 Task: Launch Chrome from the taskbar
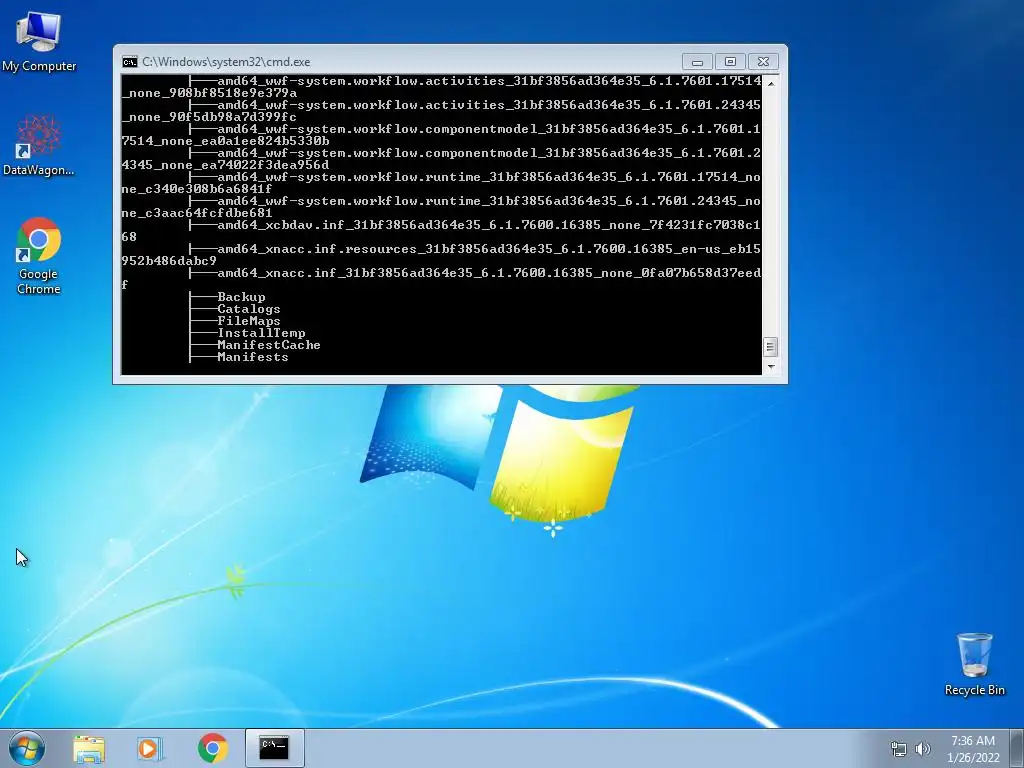(x=212, y=748)
